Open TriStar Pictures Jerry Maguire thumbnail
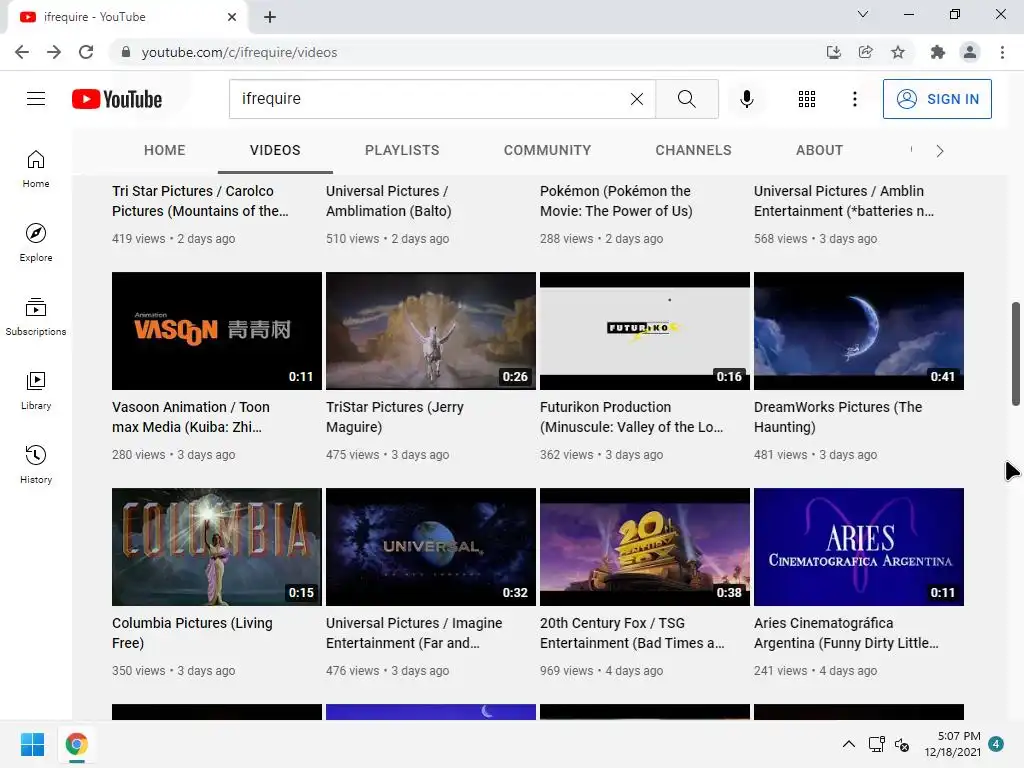 coord(431,331)
